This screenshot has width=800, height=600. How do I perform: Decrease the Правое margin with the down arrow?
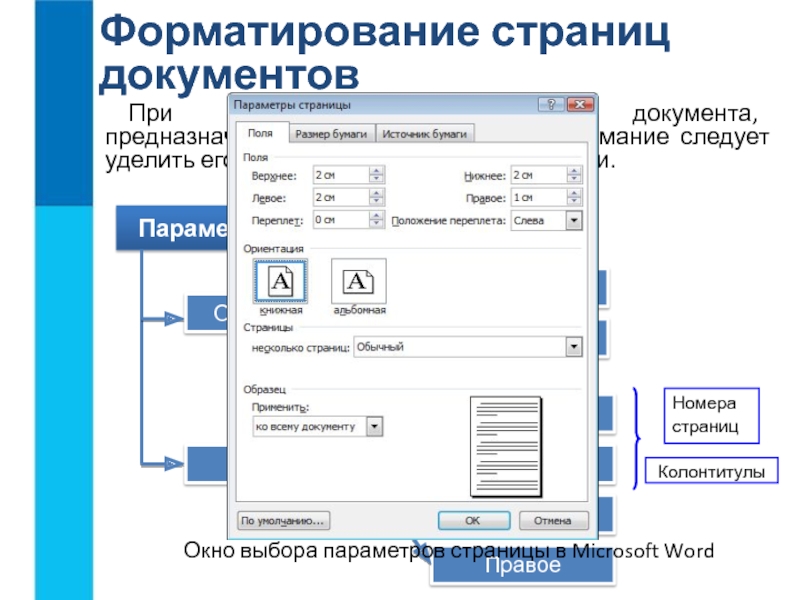(574, 202)
